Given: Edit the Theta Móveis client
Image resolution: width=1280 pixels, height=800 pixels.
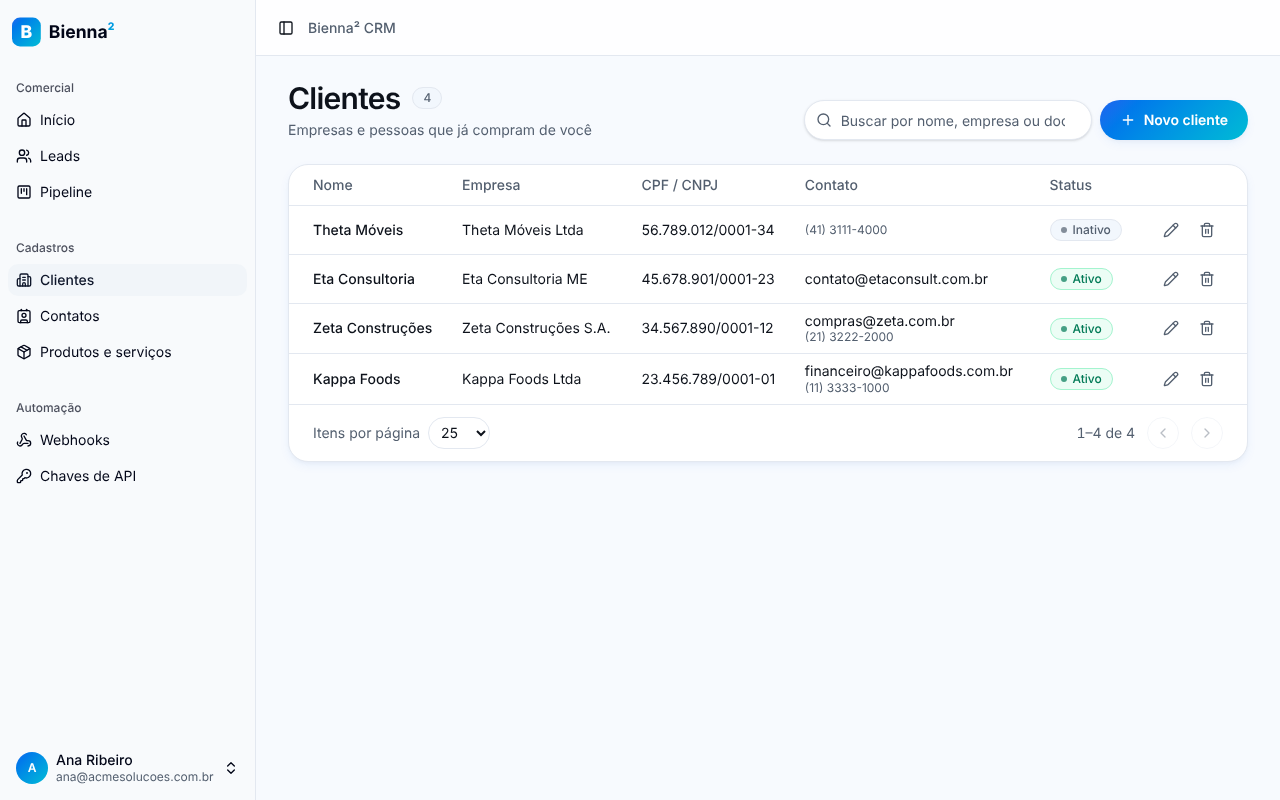Looking at the screenshot, I should tap(1171, 230).
